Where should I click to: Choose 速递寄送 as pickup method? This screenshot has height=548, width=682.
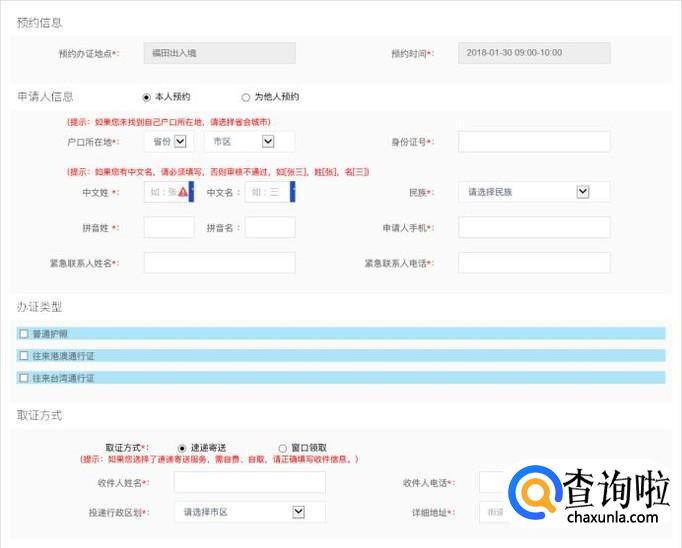[182, 448]
